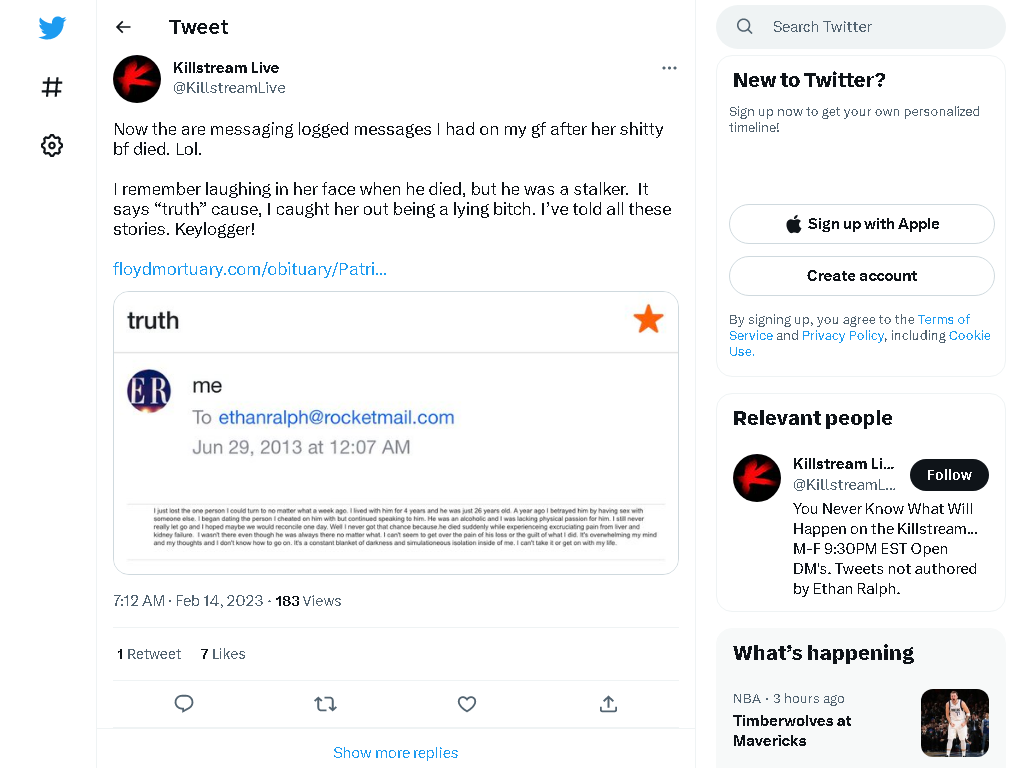Follow Killstream Live in Relevant people
The height and width of the screenshot is (768, 1024).
coord(949,475)
